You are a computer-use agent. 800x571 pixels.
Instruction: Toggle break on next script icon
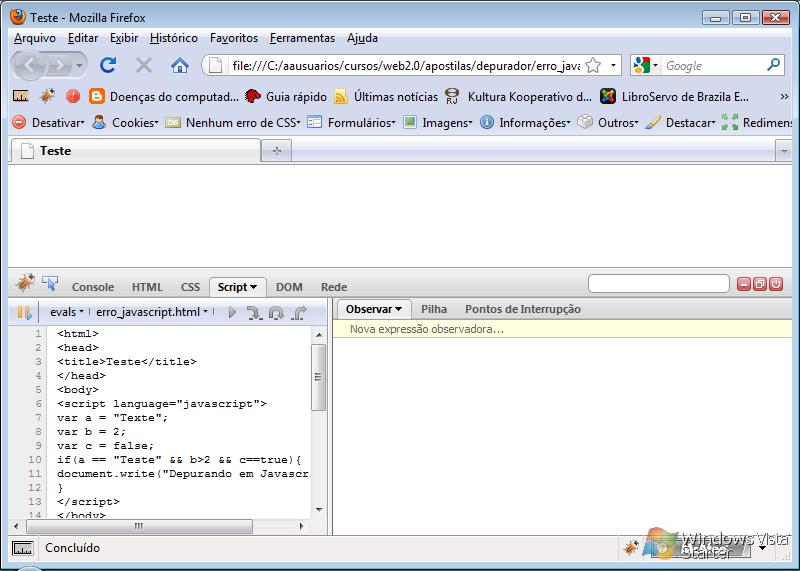24,312
